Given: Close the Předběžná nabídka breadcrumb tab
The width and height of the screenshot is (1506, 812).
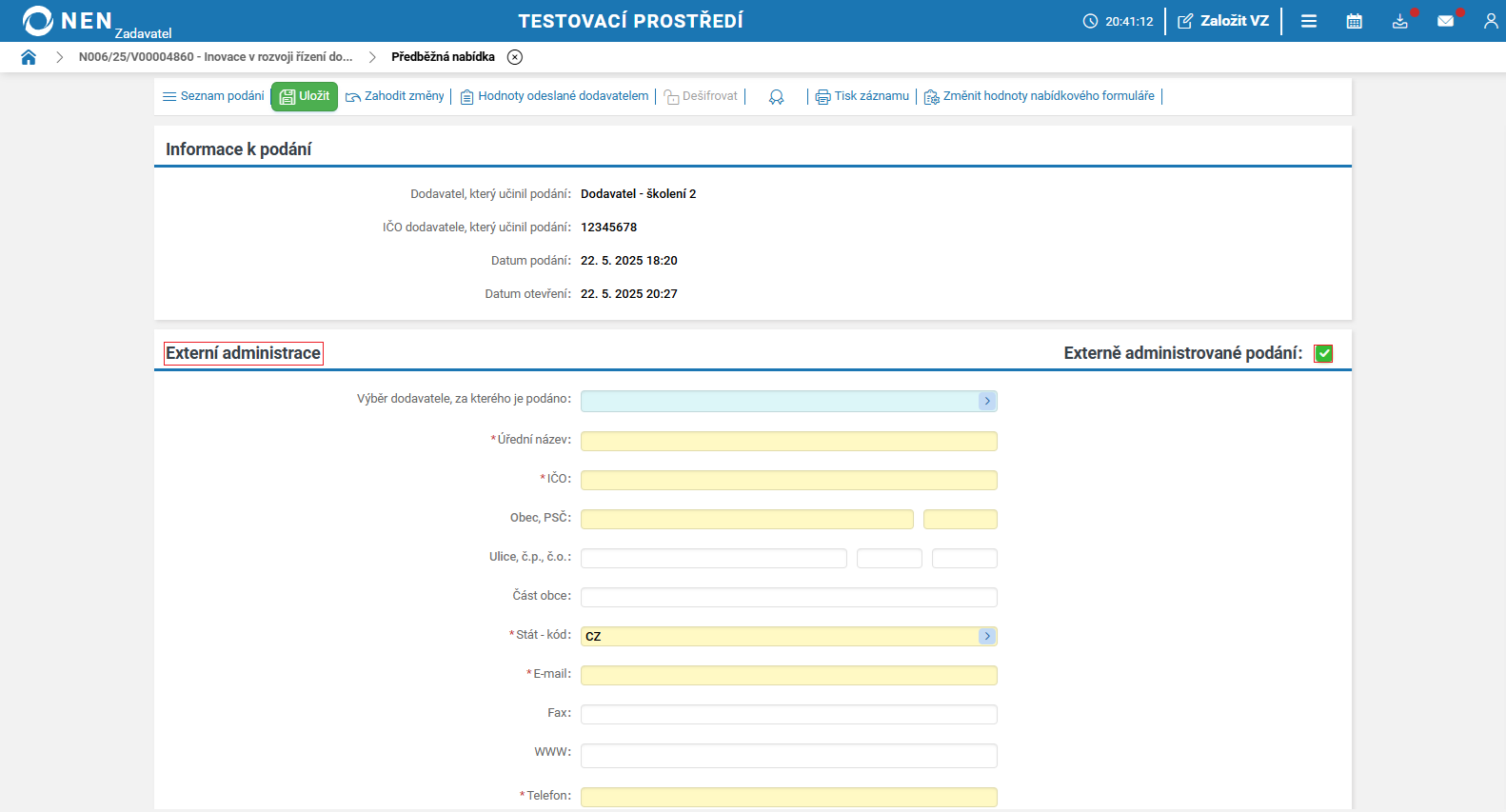Looking at the screenshot, I should click(515, 57).
